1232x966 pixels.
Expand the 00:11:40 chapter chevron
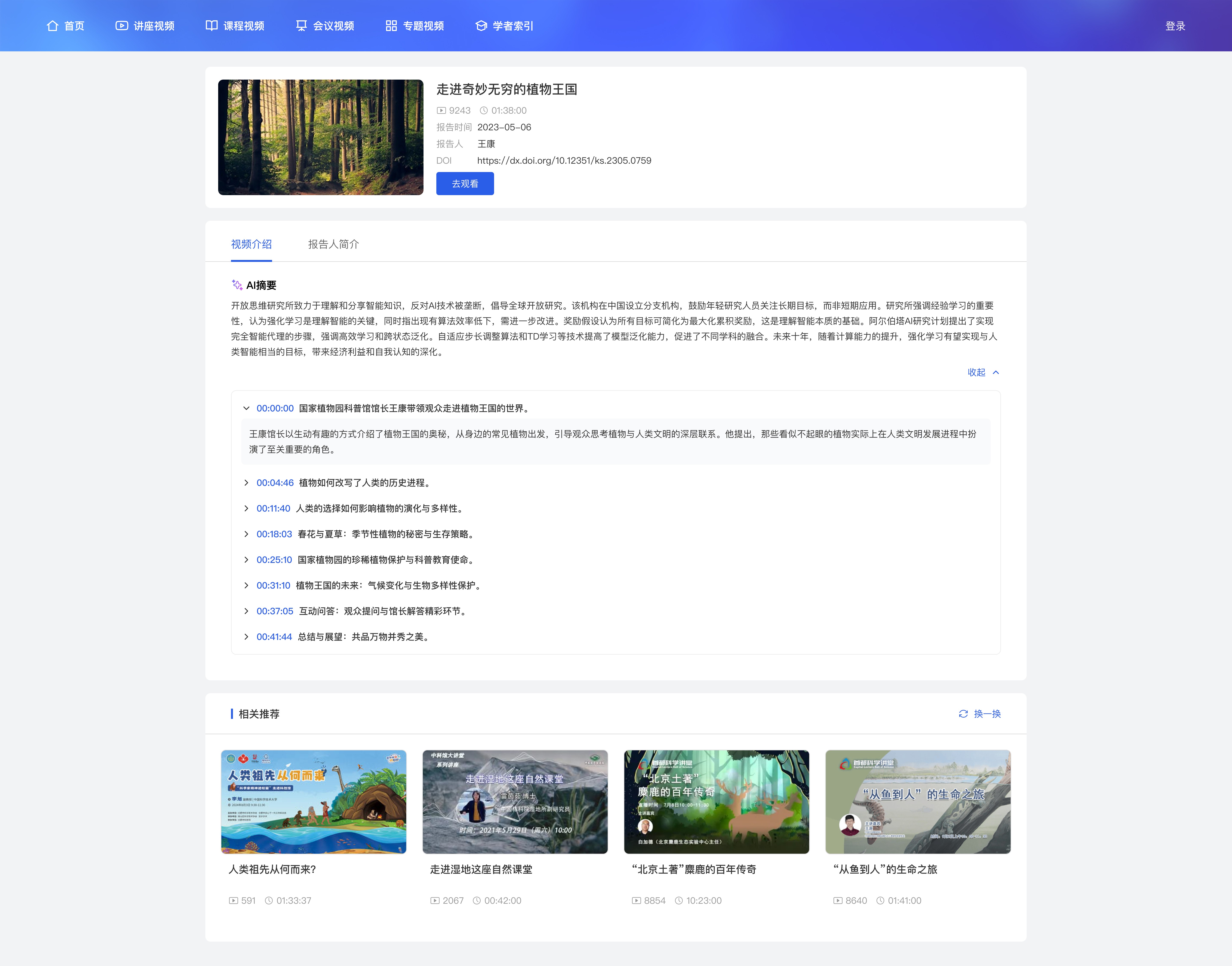click(x=247, y=508)
